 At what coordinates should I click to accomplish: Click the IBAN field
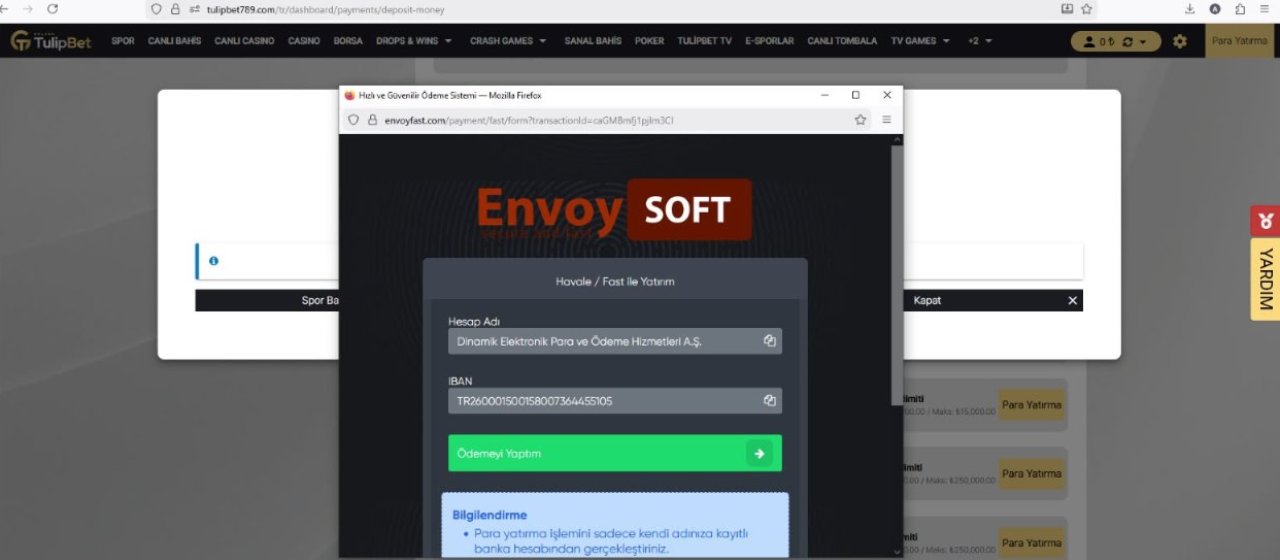(x=615, y=401)
